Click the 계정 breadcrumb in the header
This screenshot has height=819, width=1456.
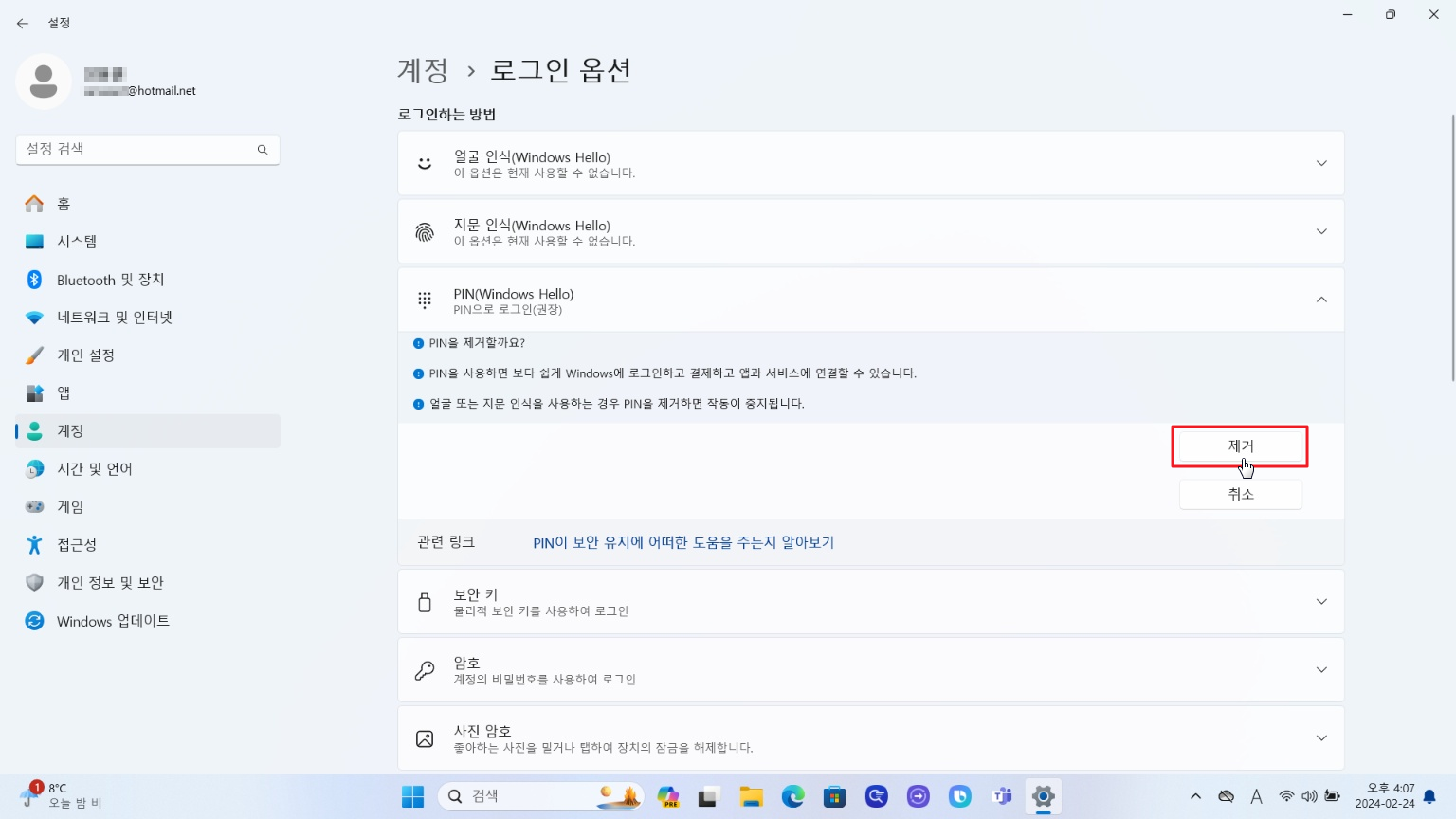pyautogui.click(x=421, y=69)
